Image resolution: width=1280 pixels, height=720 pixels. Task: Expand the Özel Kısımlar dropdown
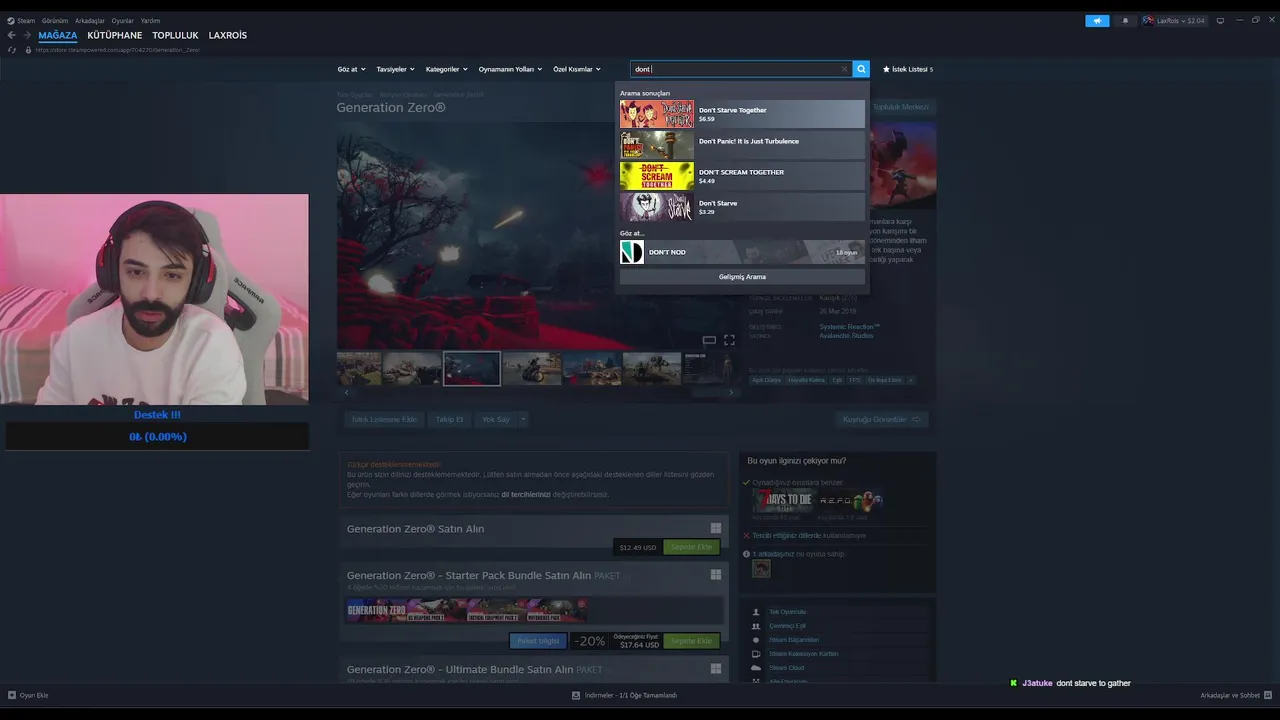click(x=577, y=69)
